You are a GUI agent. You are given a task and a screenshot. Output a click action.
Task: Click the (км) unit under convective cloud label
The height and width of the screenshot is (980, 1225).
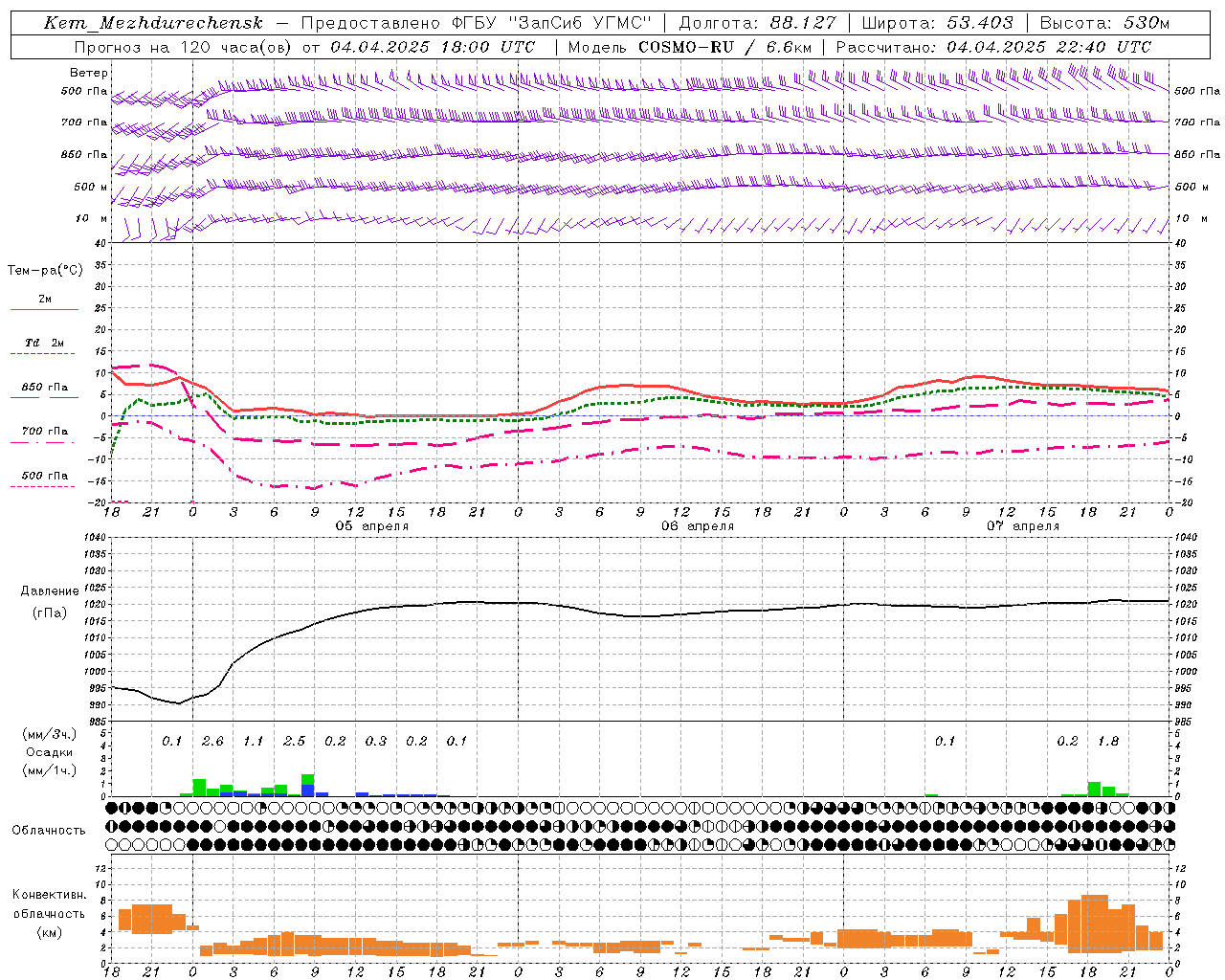[x=49, y=932]
